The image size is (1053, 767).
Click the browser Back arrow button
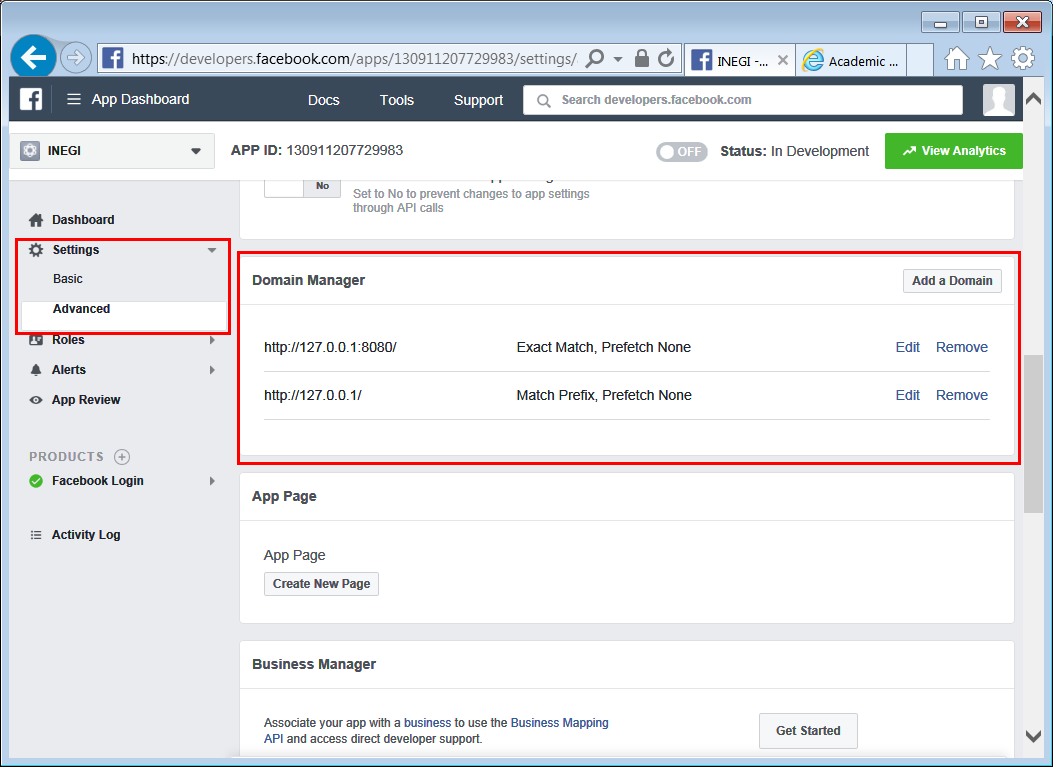(33, 58)
